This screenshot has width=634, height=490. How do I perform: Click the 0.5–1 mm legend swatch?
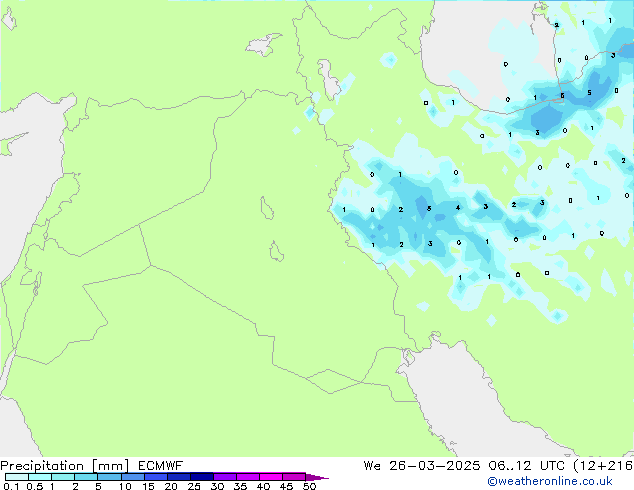(x=40, y=477)
